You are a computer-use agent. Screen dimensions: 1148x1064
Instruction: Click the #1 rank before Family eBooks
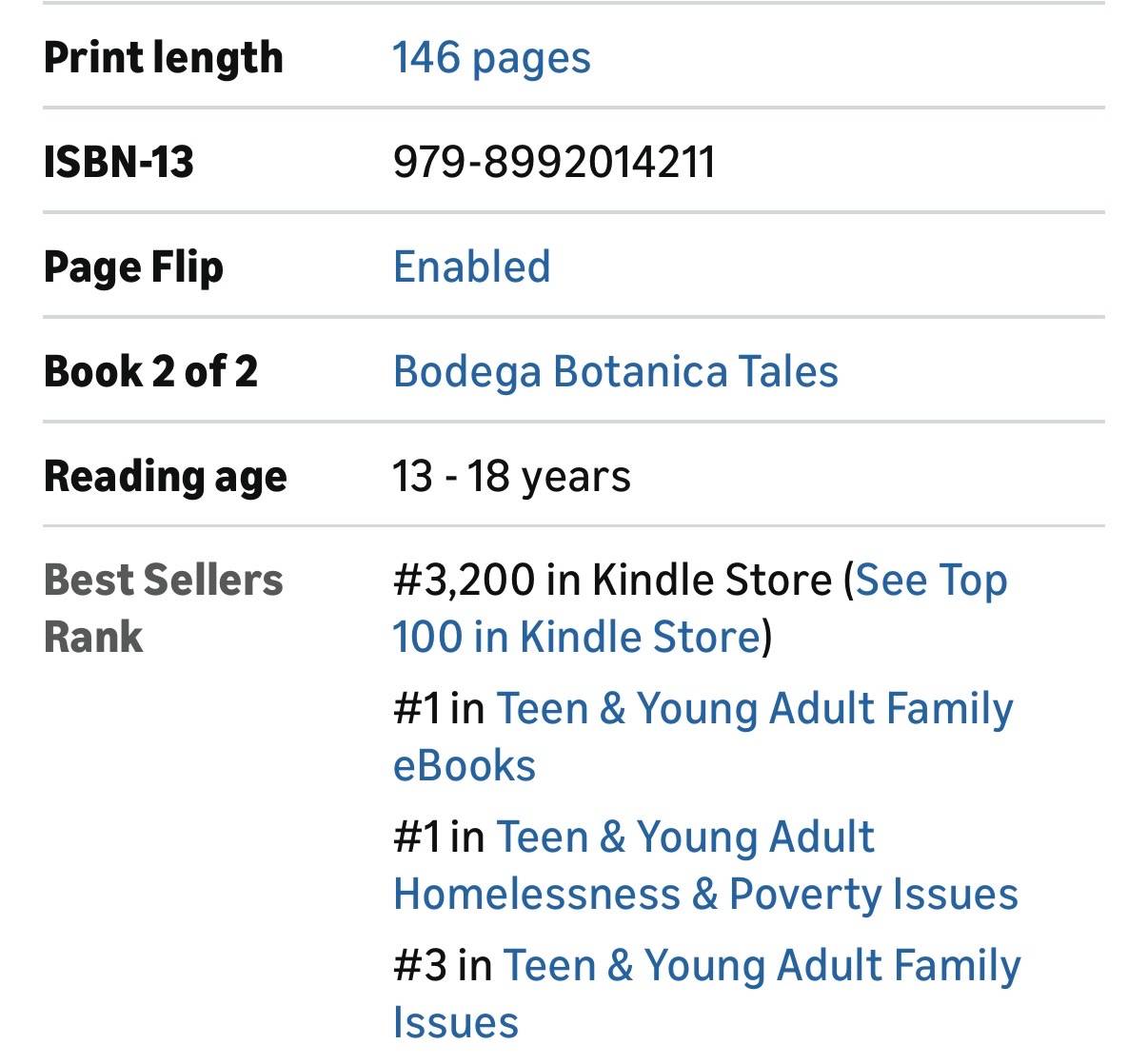(x=417, y=709)
